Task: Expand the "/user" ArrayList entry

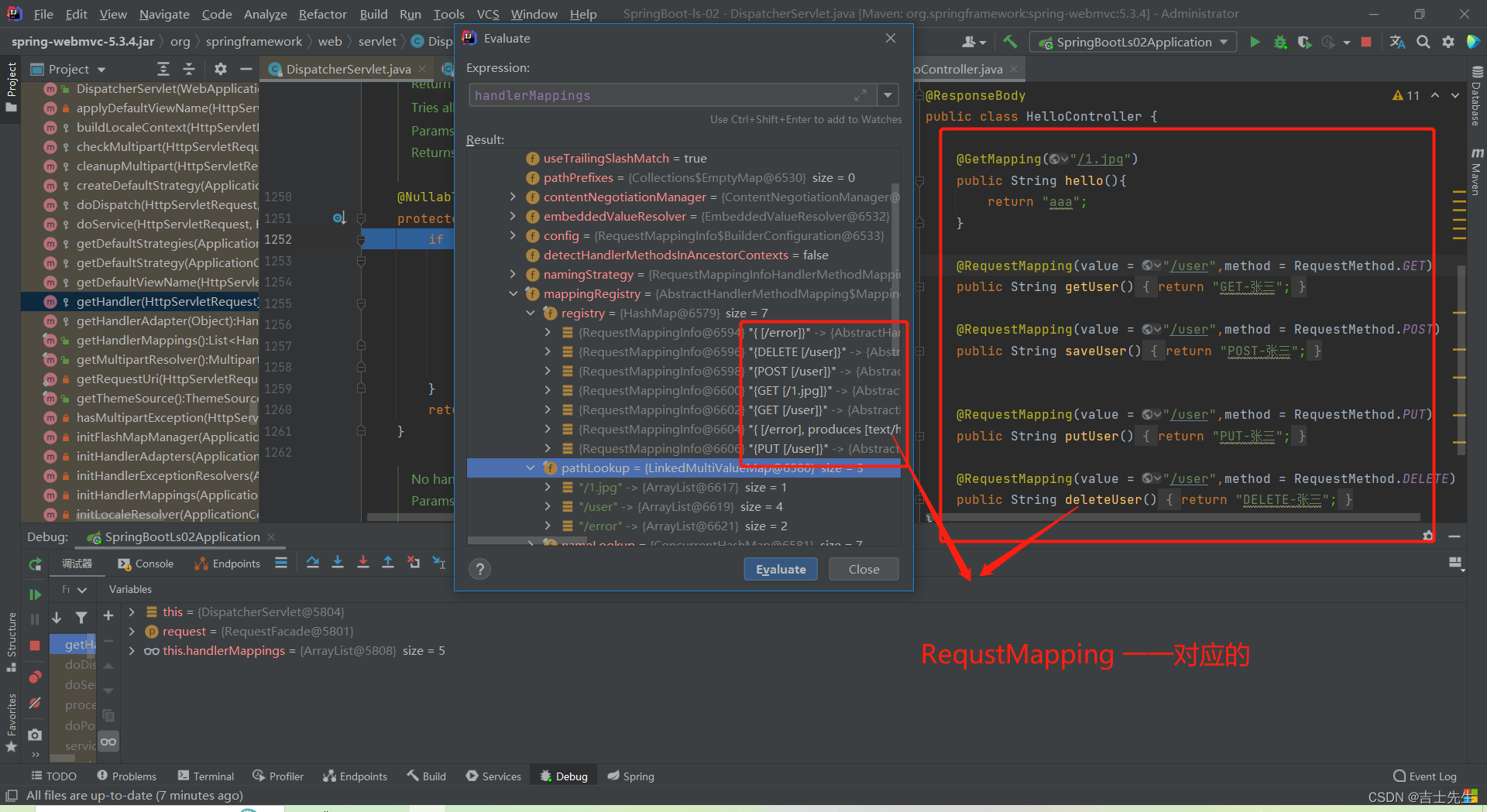Action: click(548, 507)
